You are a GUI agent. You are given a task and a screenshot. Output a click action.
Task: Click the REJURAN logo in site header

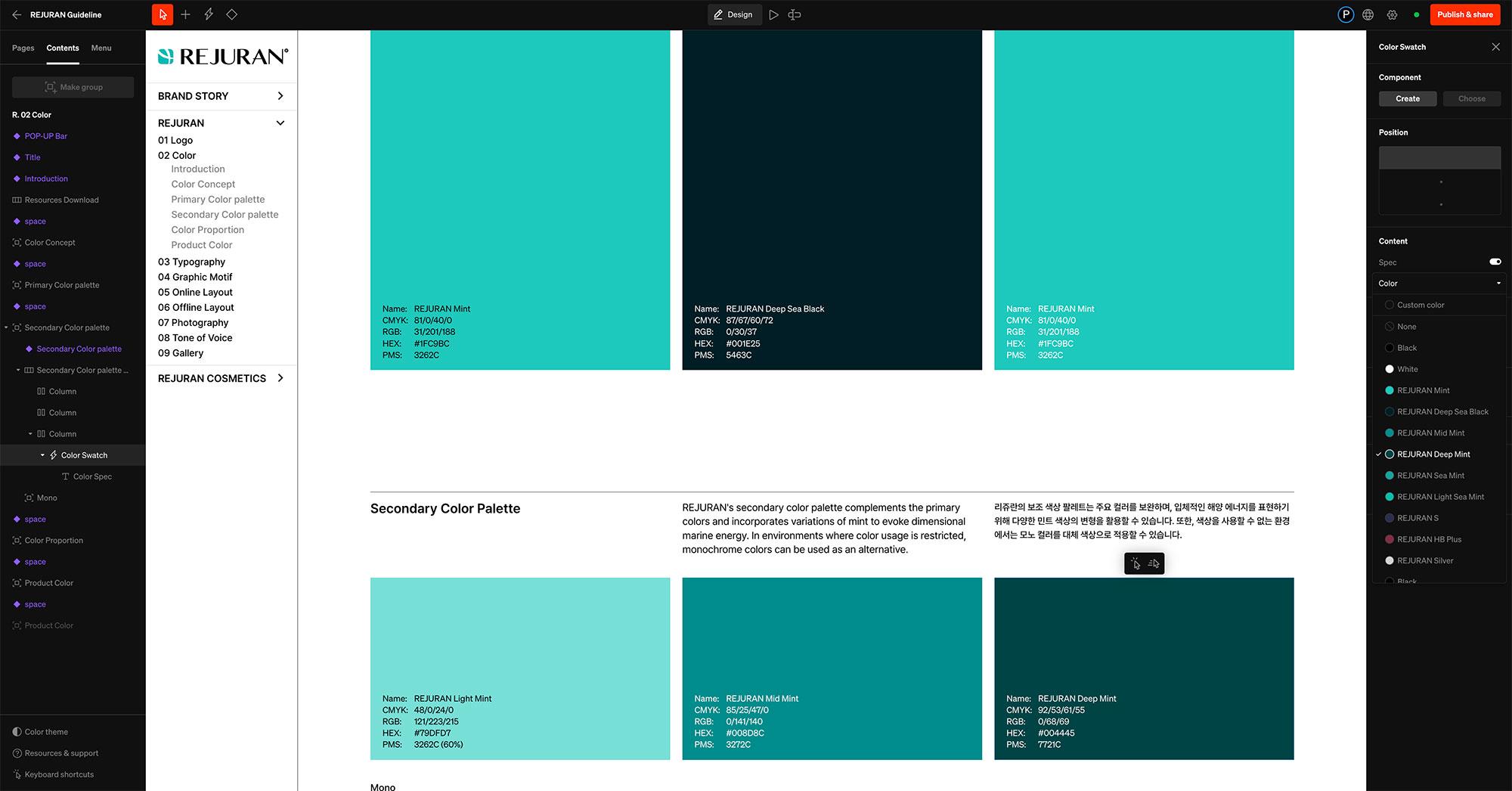(x=222, y=56)
